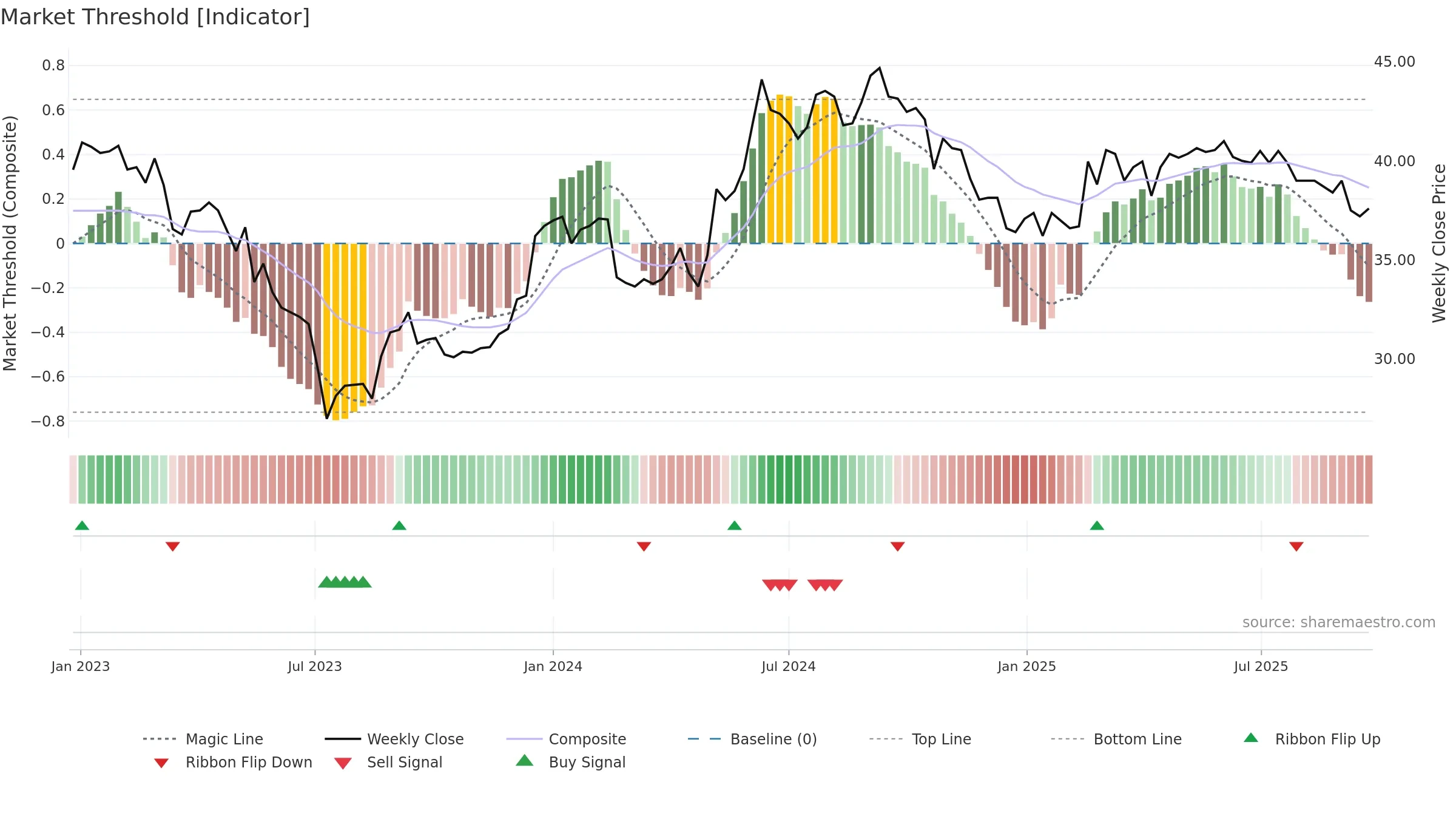Click the second red Sell Signal cluster after July 2024
The width and height of the screenshot is (1456, 819).
click(x=825, y=585)
